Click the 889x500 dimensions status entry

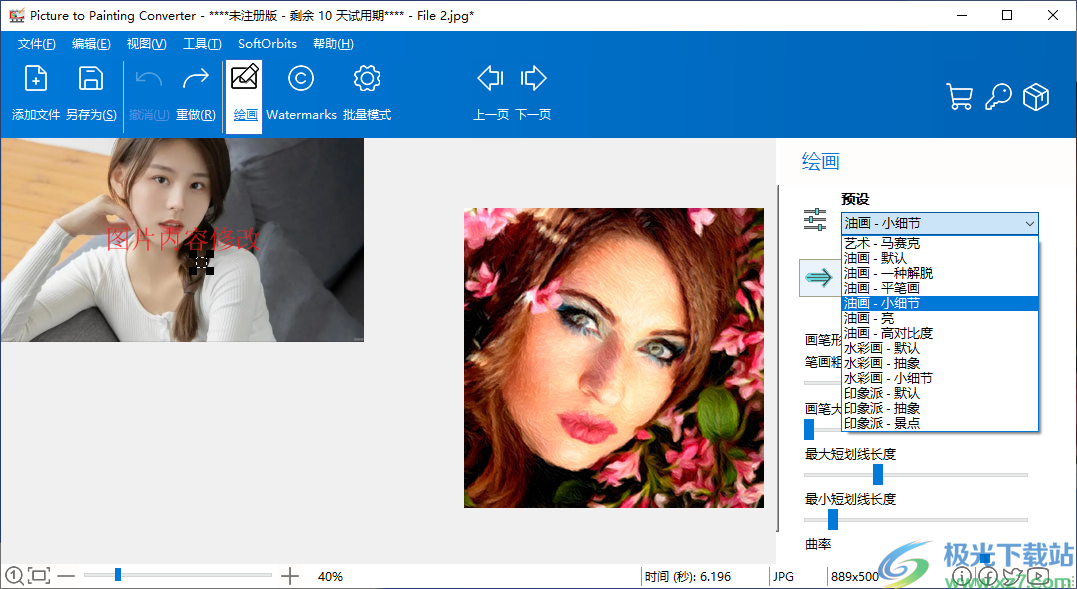pos(854,577)
